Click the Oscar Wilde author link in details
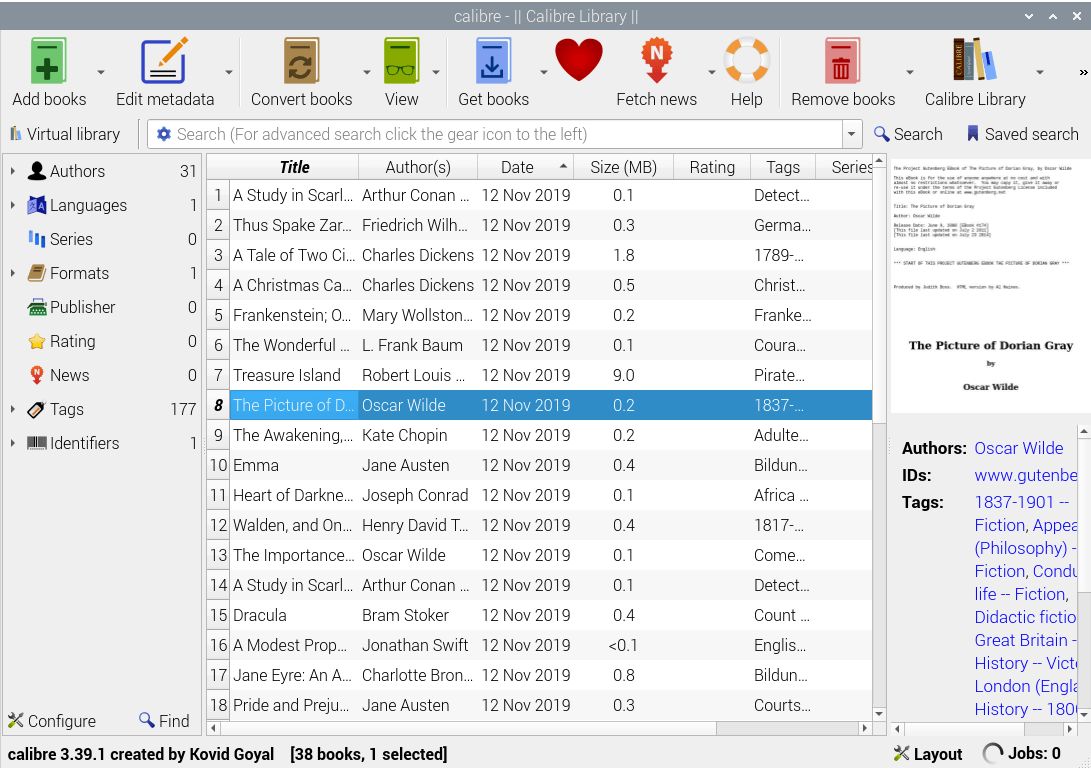 pyautogui.click(x=1019, y=449)
